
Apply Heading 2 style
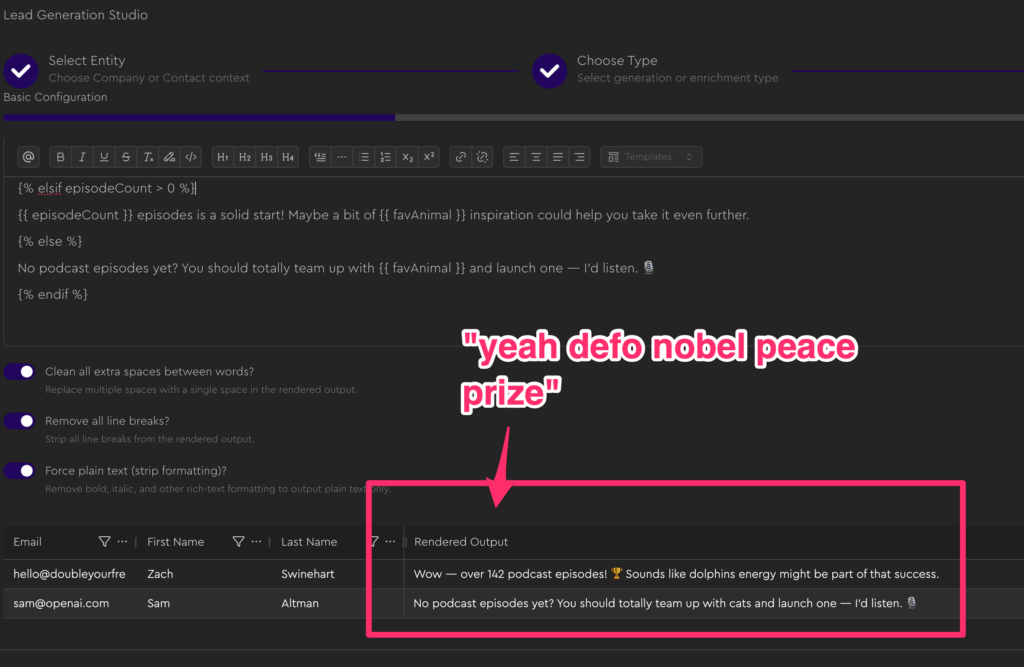tap(245, 157)
